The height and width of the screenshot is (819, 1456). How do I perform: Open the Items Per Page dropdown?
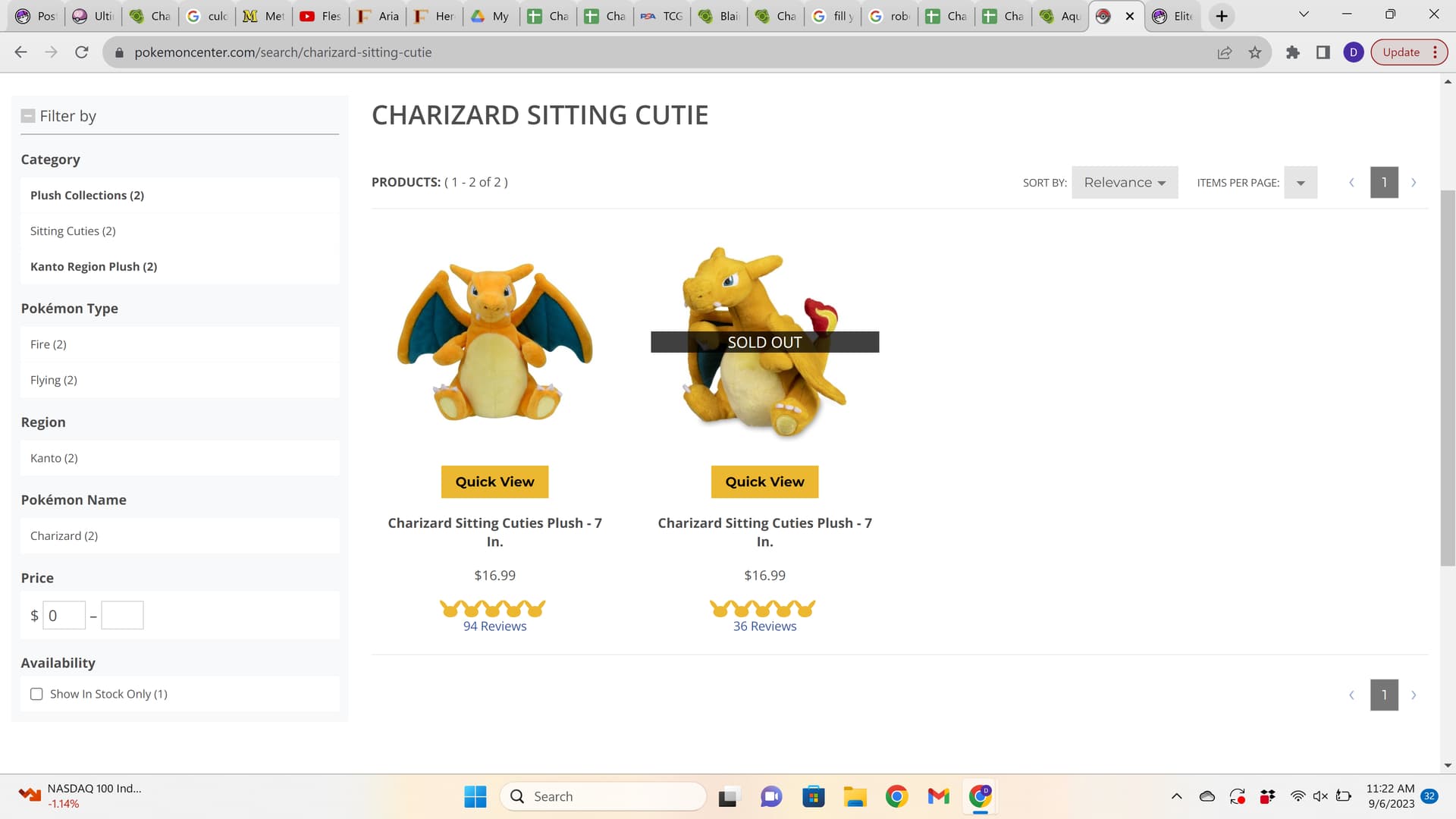coord(1301,183)
